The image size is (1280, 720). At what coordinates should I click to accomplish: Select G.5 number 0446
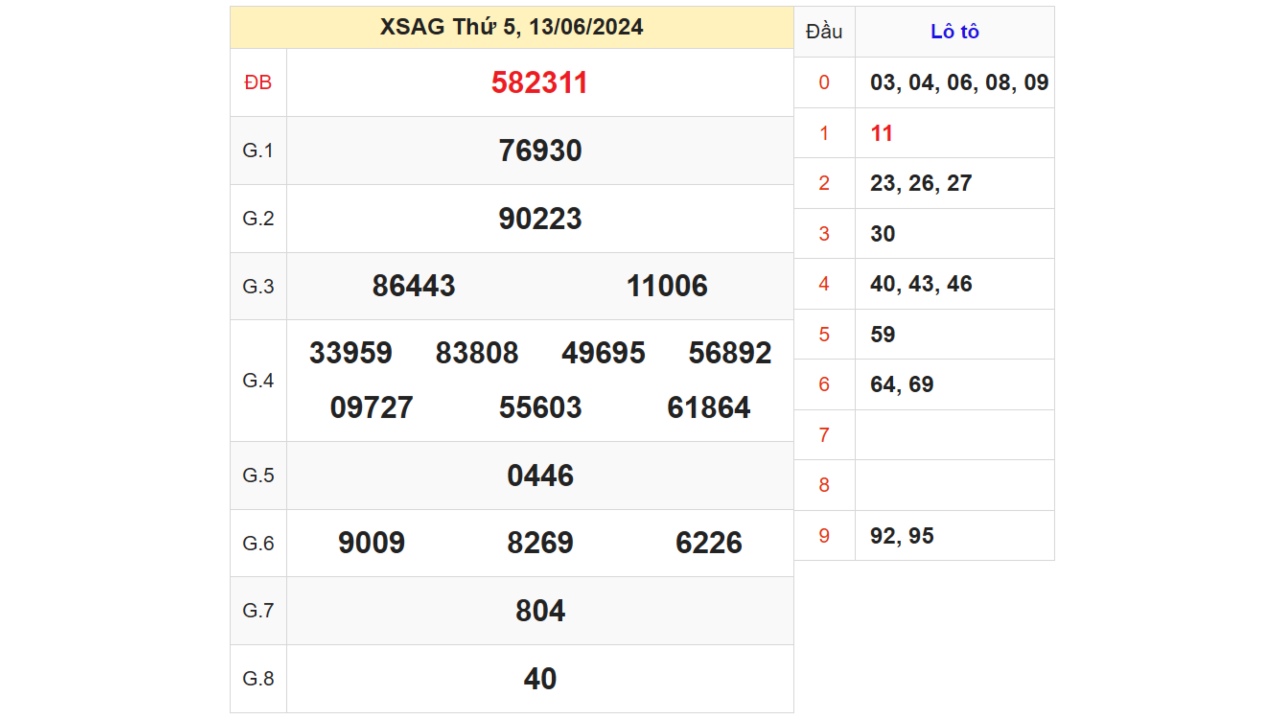pos(540,476)
